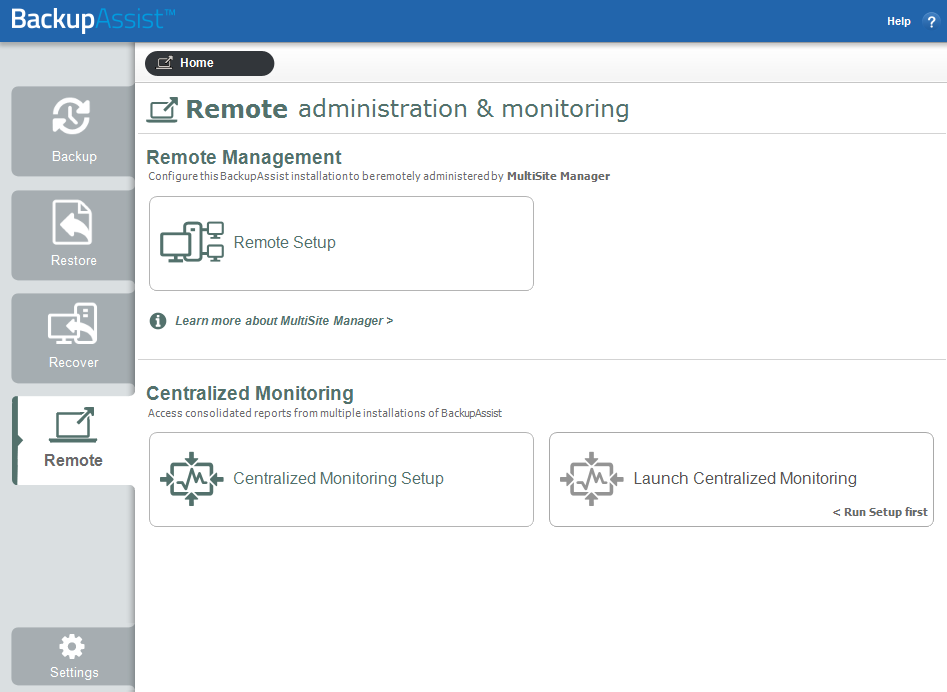Open Settings from the sidebar
This screenshot has height=692, width=947.
tap(73, 656)
